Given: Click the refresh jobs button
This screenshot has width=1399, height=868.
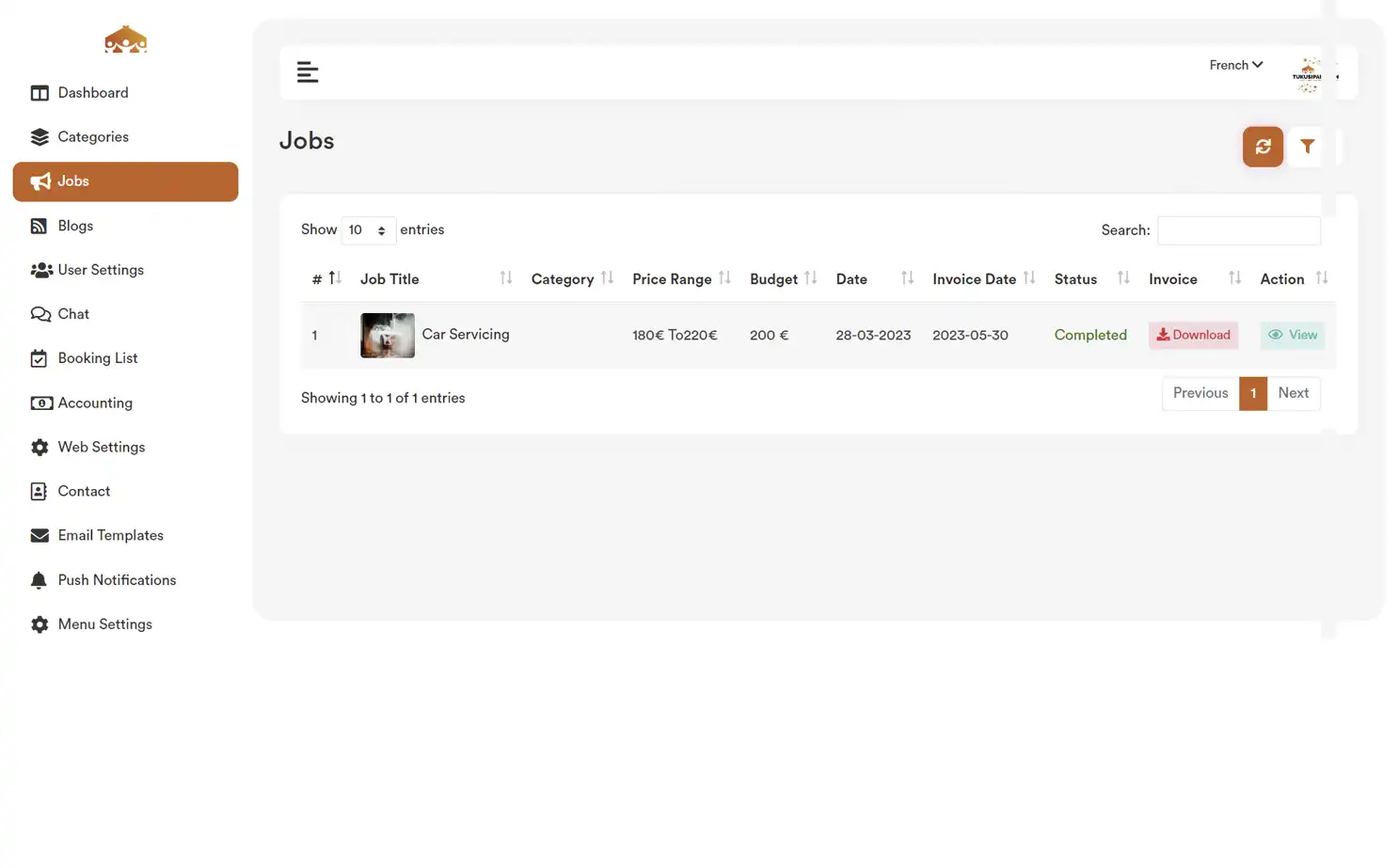Looking at the screenshot, I should pyautogui.click(x=1263, y=147).
